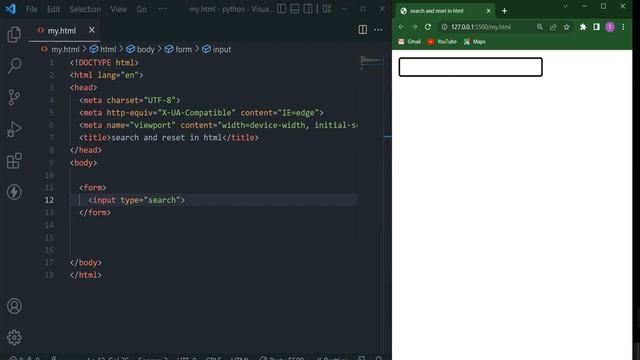This screenshot has height=360, width=640.
Task: Open the Gmail bookmark
Action: (x=409, y=42)
